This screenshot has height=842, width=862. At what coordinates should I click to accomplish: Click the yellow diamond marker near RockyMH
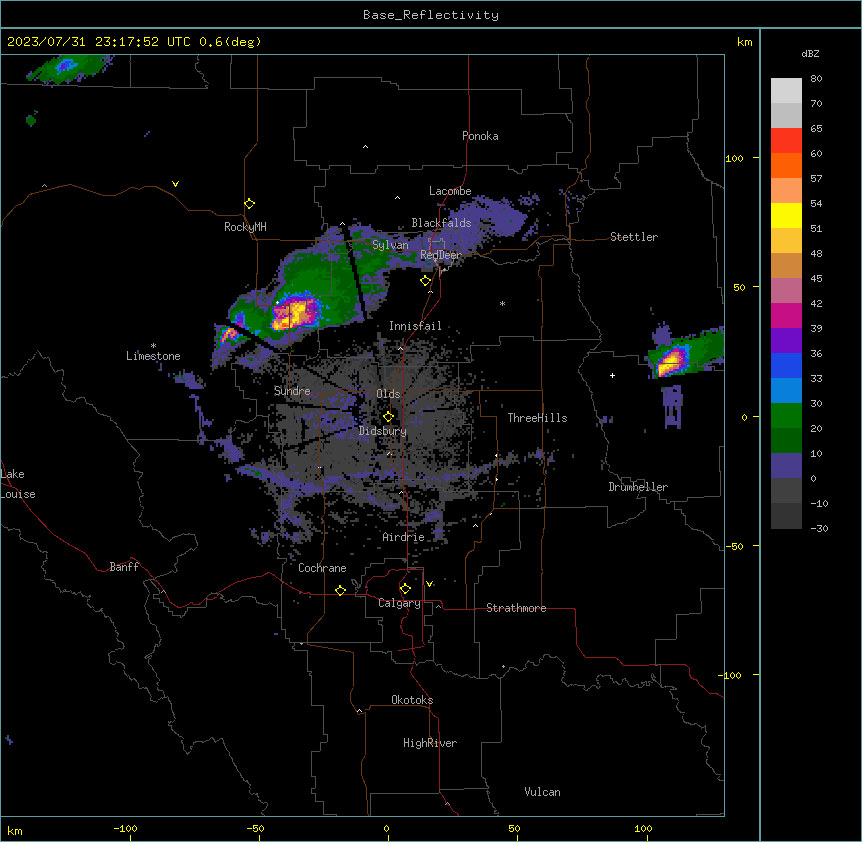point(250,204)
